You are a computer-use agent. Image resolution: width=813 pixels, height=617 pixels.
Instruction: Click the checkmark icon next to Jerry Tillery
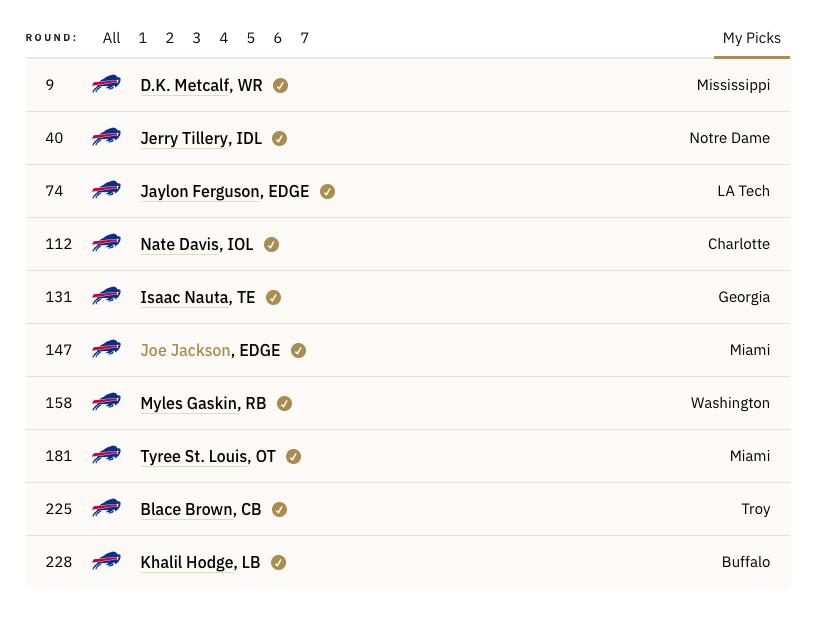point(279,138)
